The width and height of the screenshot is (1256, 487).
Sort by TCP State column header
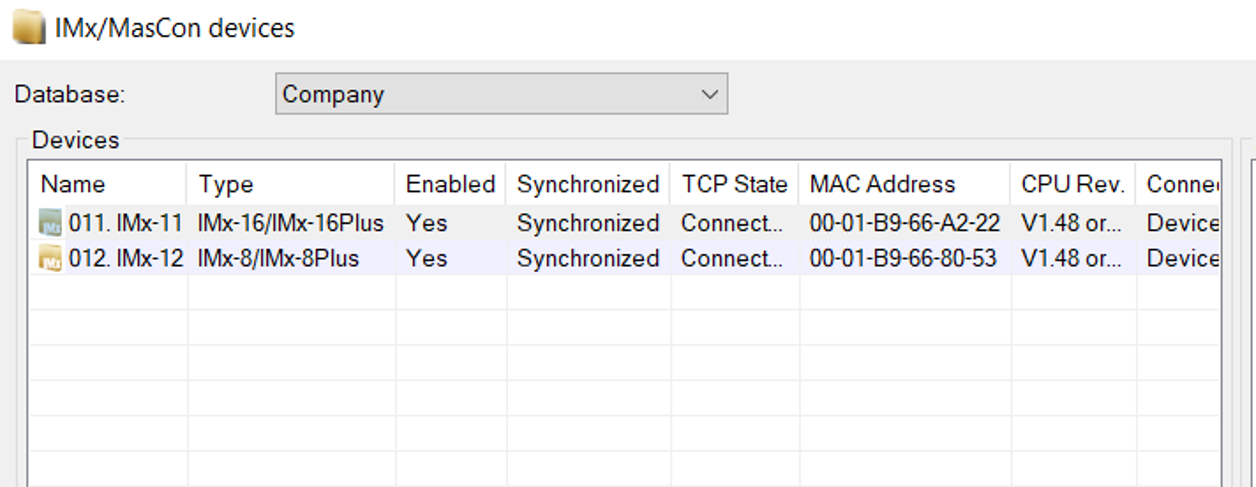(x=734, y=185)
